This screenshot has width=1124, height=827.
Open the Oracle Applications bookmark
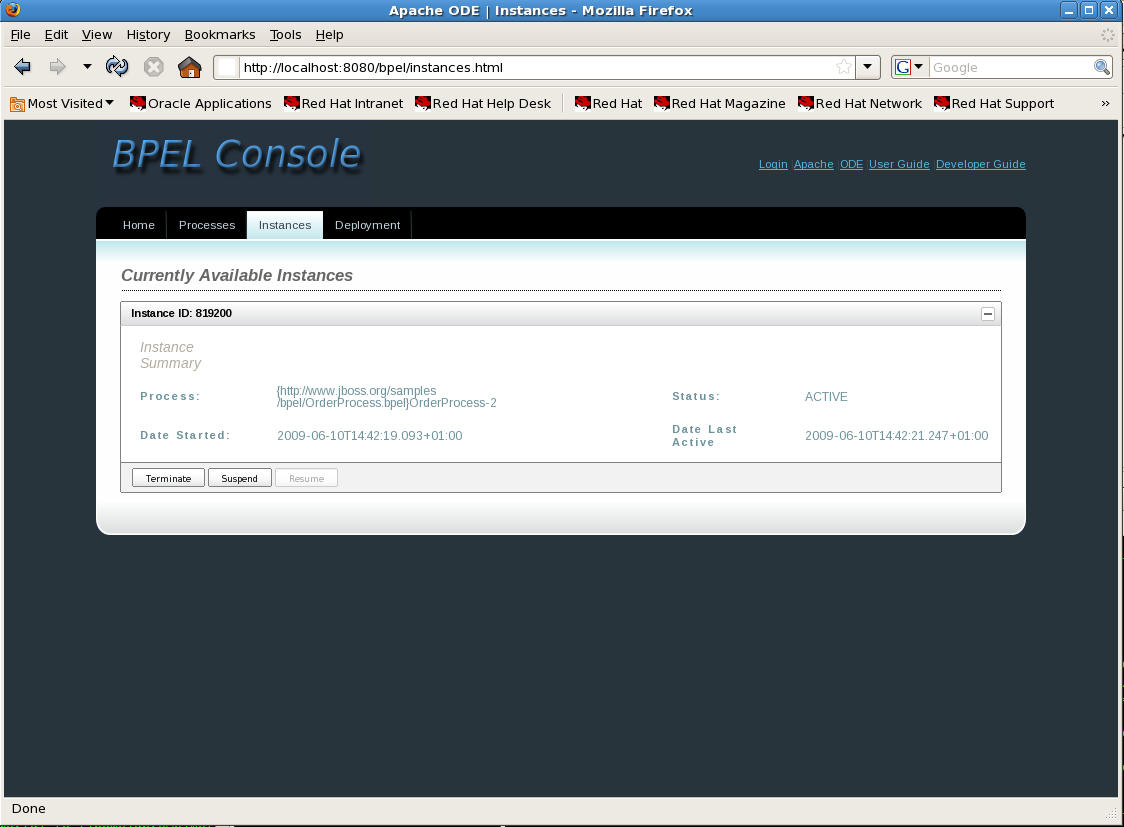(201, 104)
